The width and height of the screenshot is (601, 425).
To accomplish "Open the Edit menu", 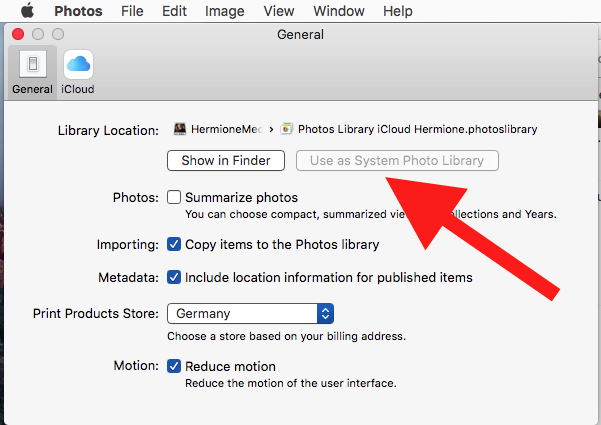I will coord(174,11).
